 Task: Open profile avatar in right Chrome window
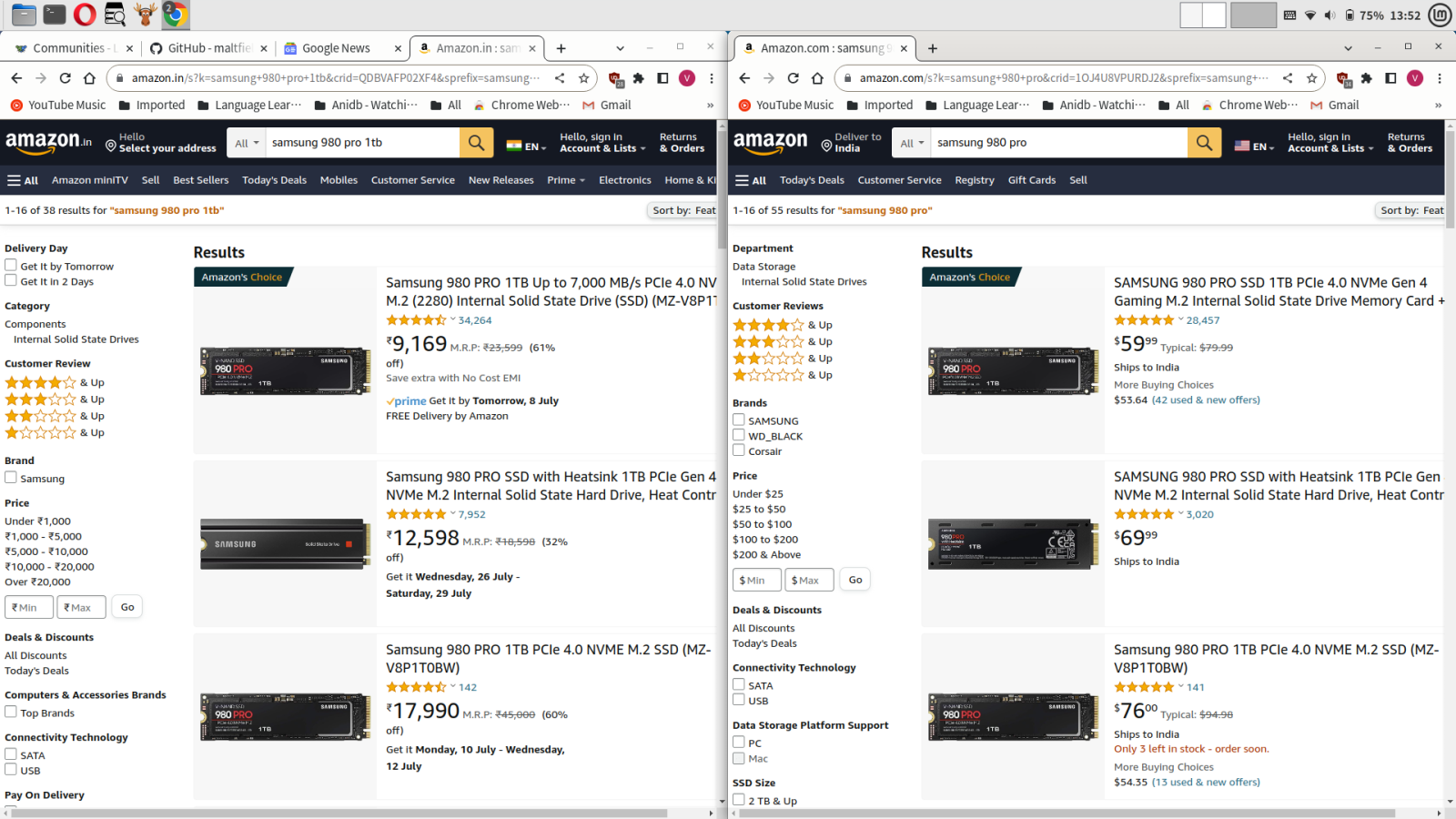click(x=1415, y=78)
